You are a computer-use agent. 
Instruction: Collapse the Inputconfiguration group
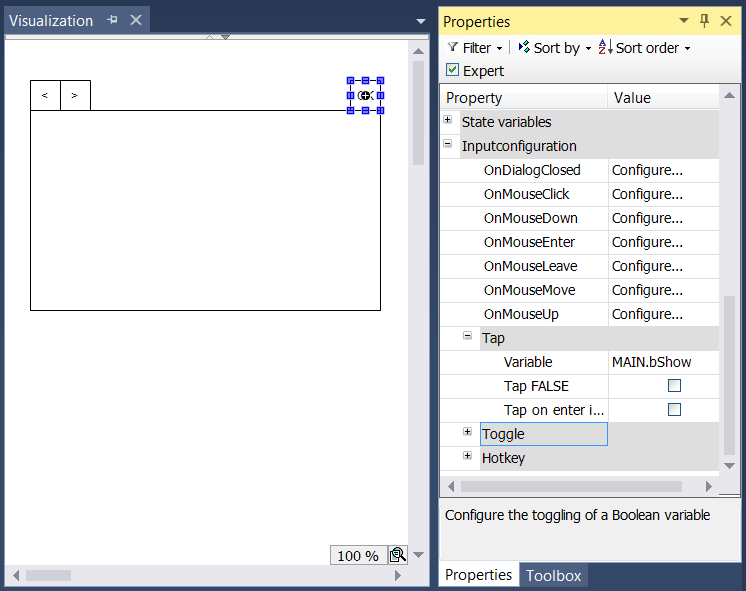(448, 143)
